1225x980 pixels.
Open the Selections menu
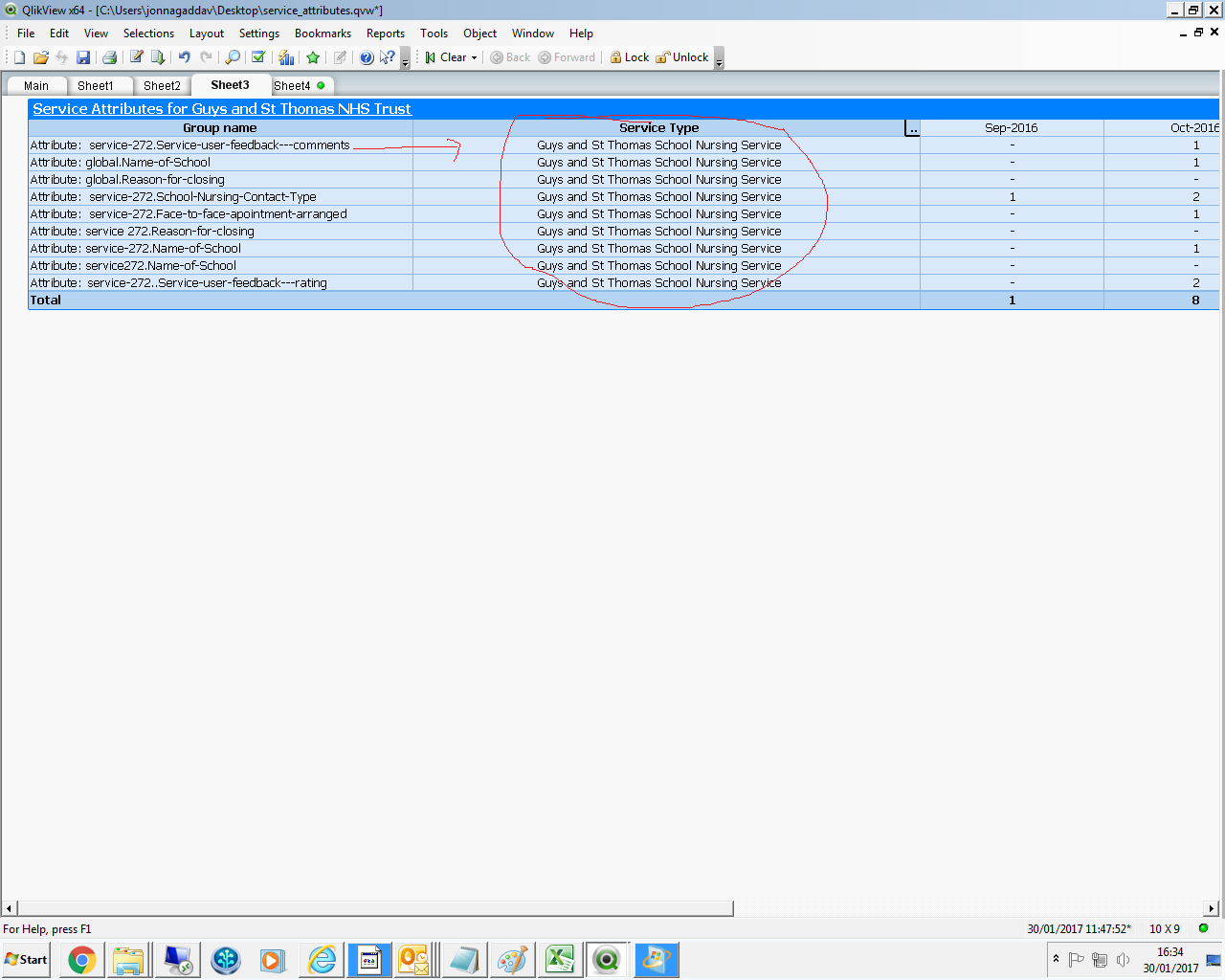click(148, 33)
